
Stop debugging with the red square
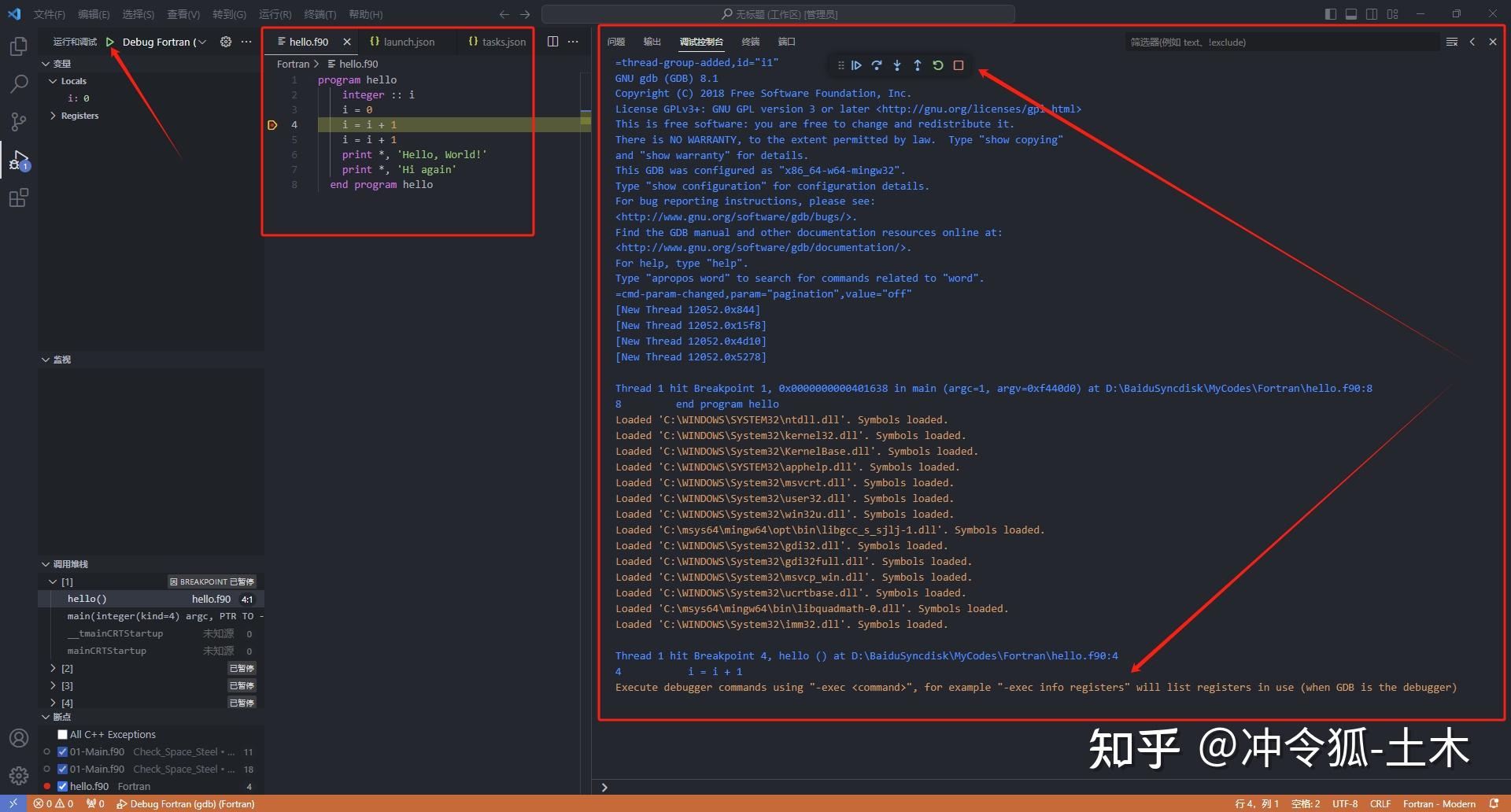coord(958,65)
